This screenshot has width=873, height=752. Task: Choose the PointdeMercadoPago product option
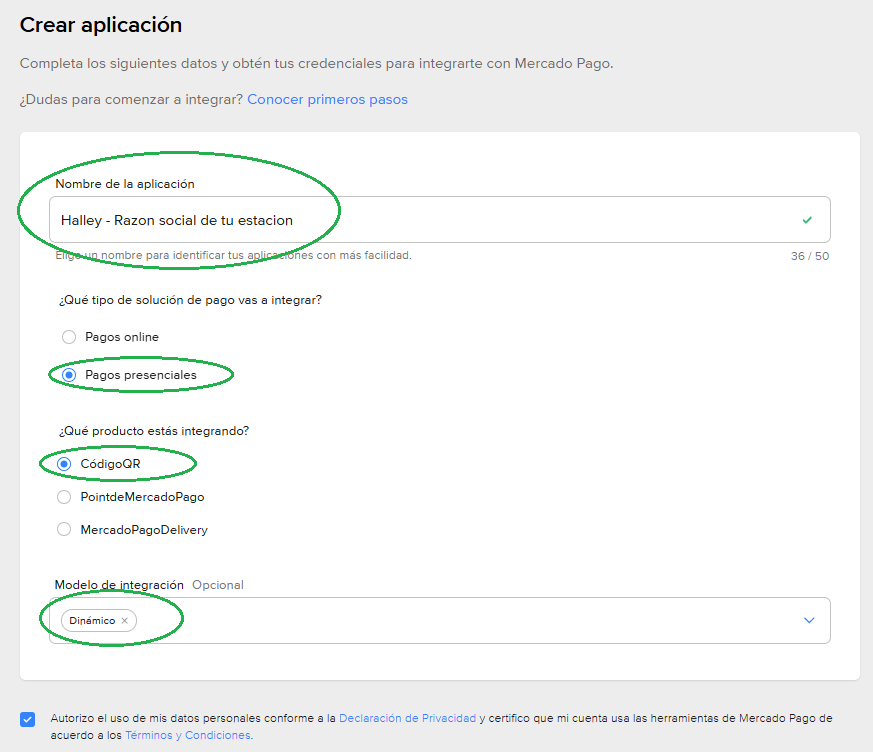64,497
